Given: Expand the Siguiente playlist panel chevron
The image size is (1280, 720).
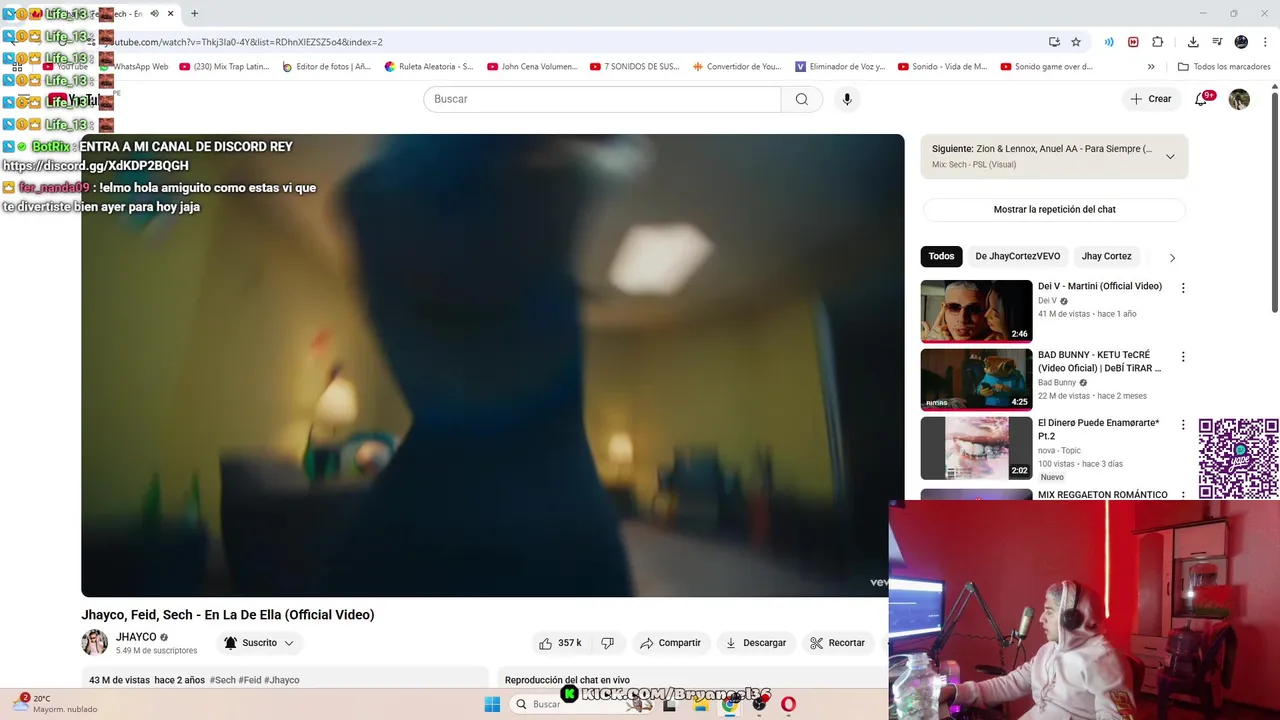Looking at the screenshot, I should [1170, 156].
